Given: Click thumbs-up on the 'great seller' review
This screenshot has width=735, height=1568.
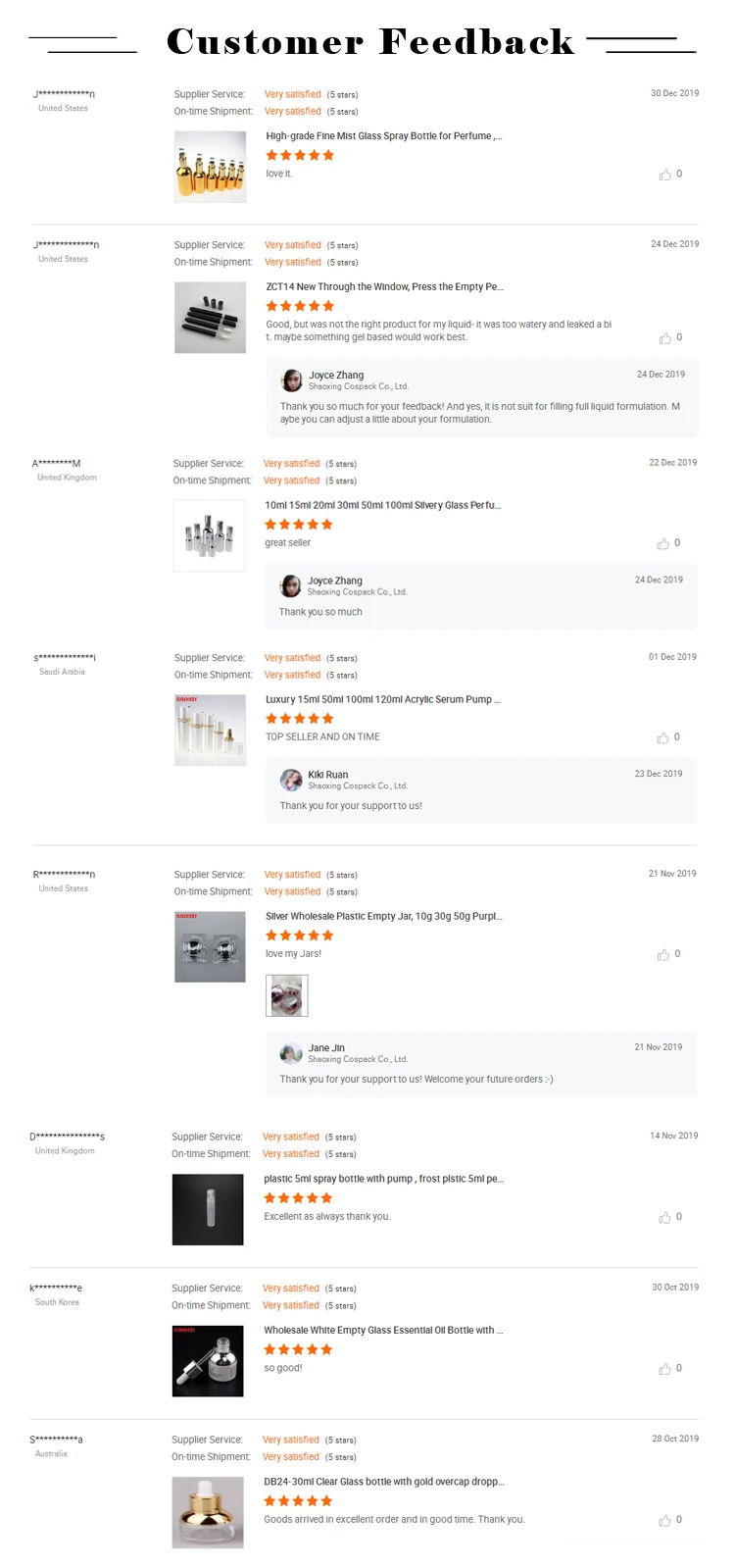Looking at the screenshot, I should [663, 543].
